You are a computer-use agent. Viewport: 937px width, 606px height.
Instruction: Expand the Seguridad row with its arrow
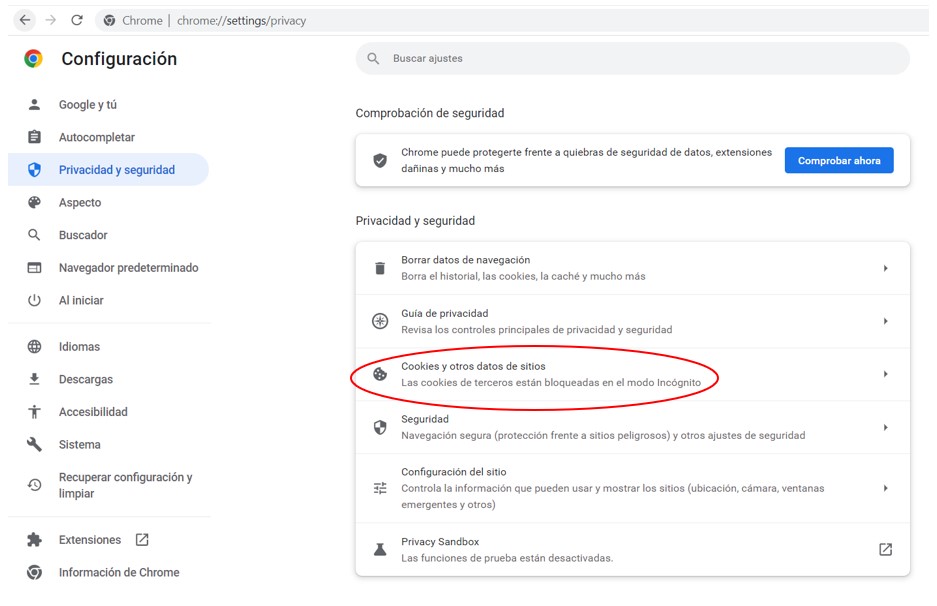tap(885, 427)
